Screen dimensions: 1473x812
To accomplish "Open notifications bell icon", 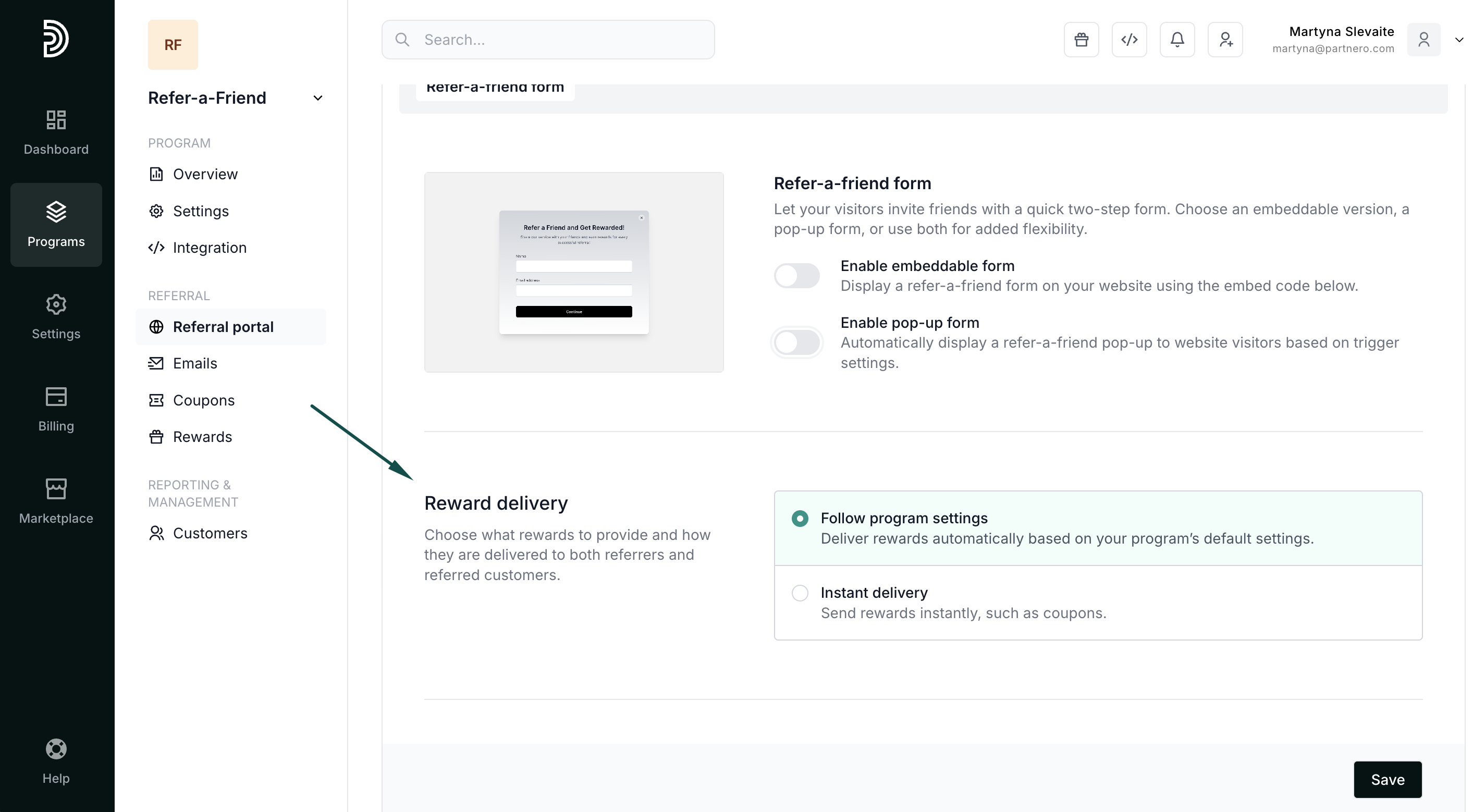I will tap(1177, 40).
